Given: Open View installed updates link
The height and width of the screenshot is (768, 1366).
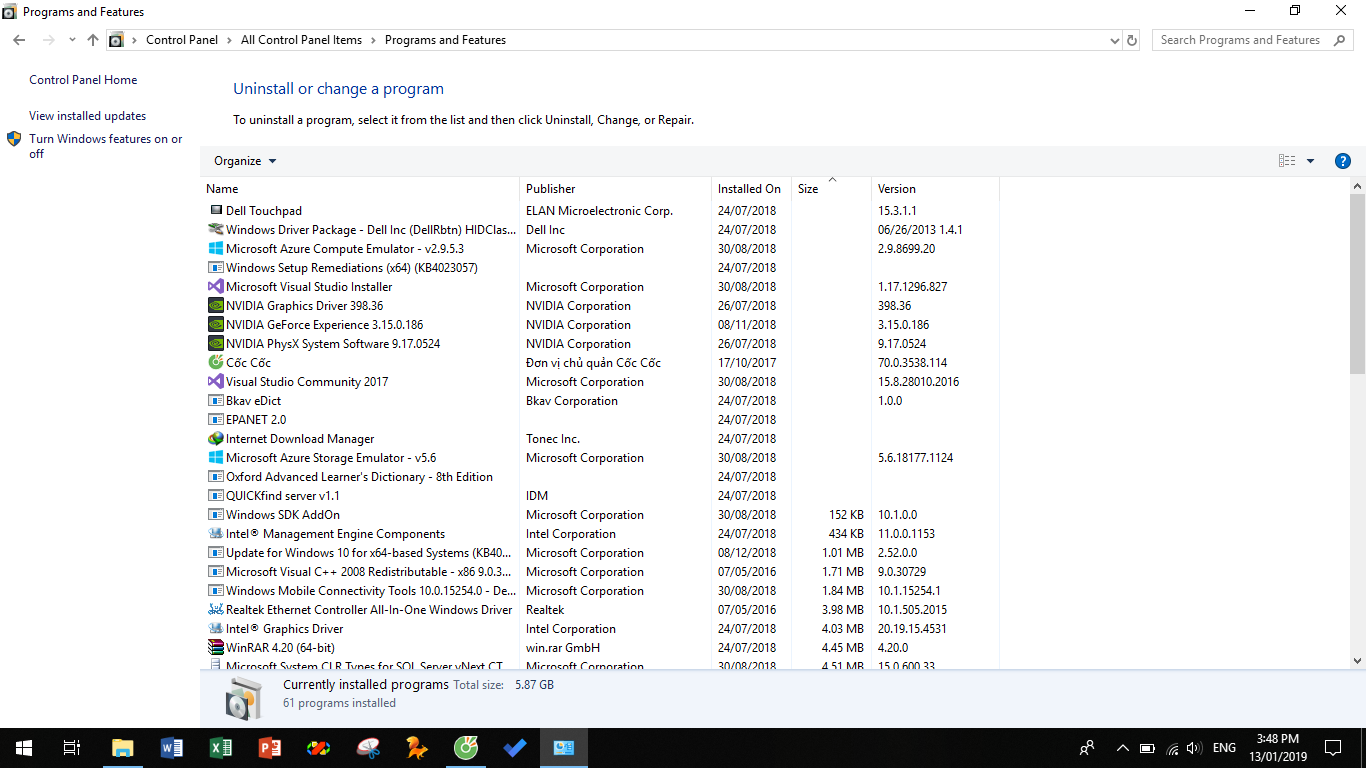Looking at the screenshot, I should click(87, 116).
